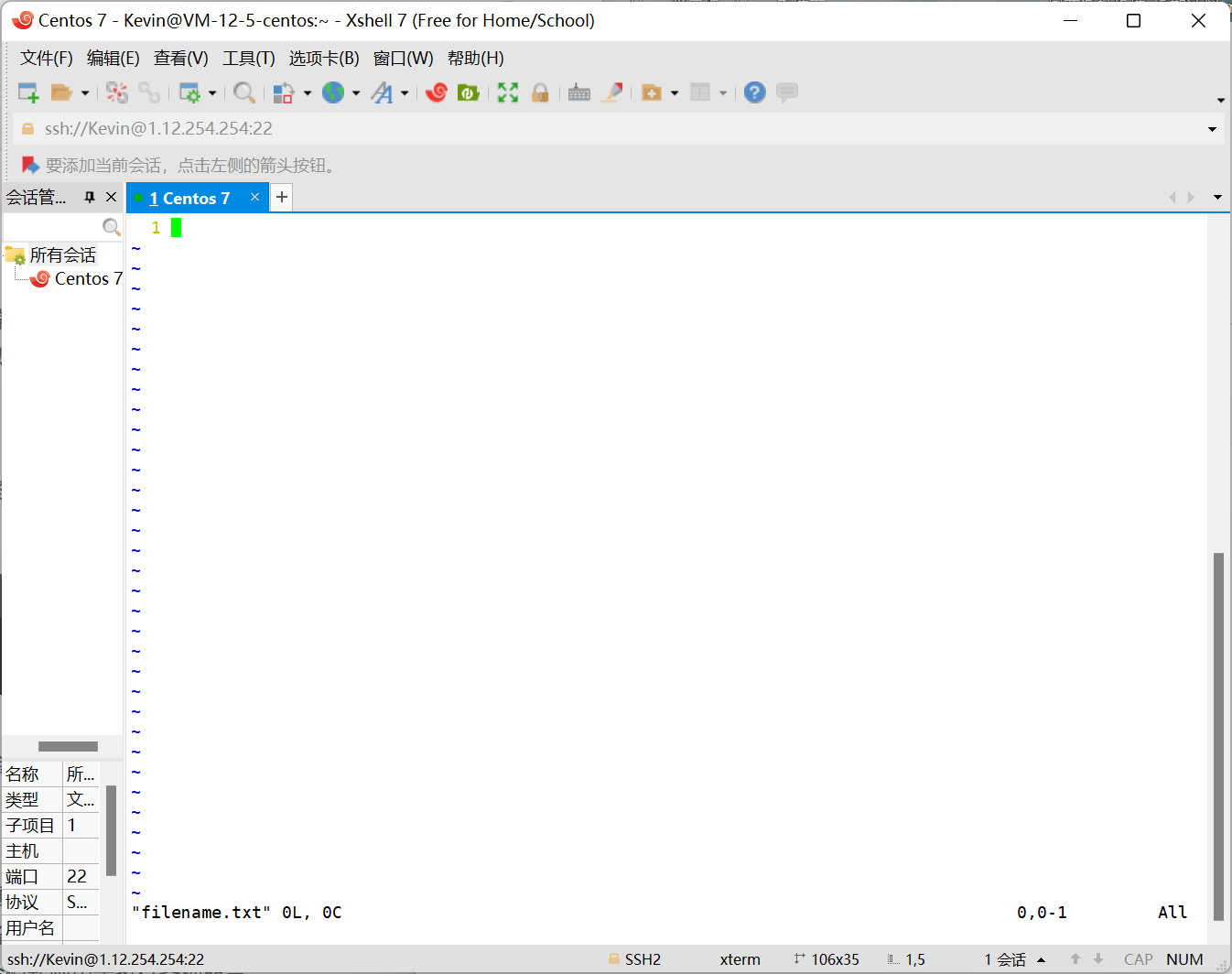Expand the Open Session dropdown arrow

point(85,92)
